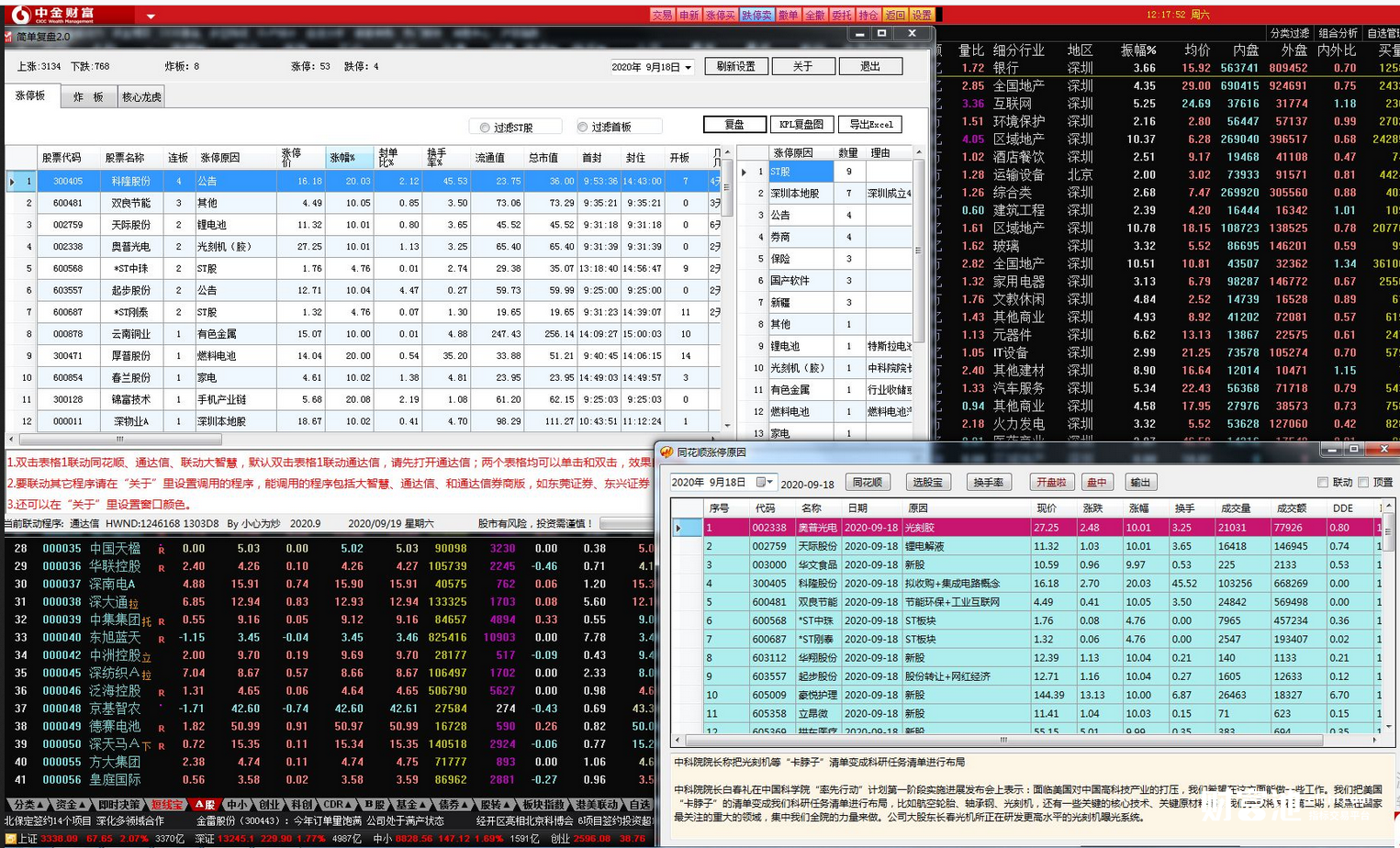The image size is (1400, 848).
Task: Expand the 分类 menu tab at the bottom
Action: click(28, 804)
